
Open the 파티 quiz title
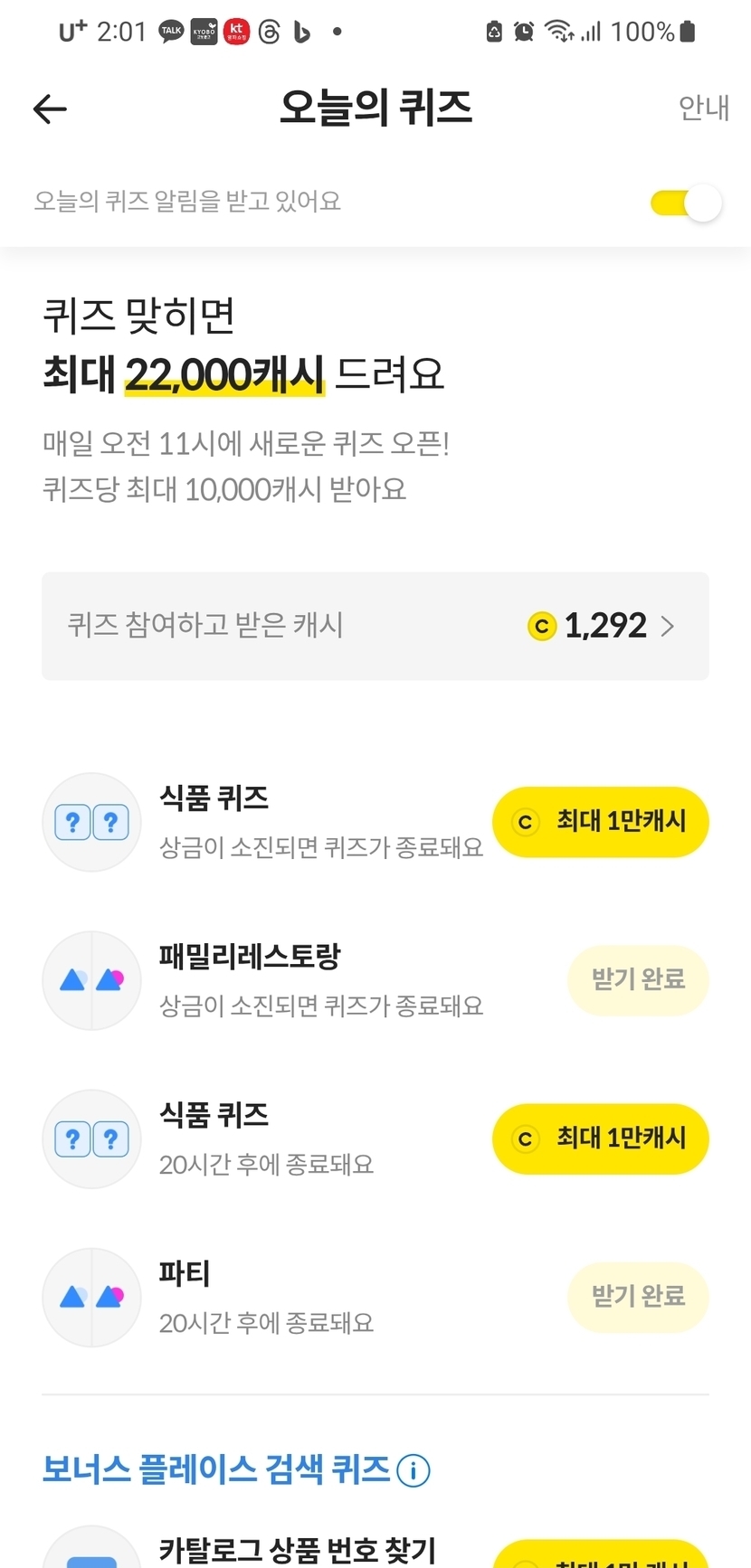185,1273
